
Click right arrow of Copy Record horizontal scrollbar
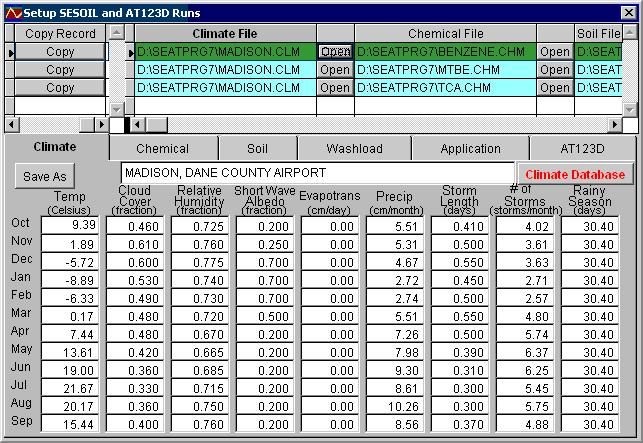coord(101,124)
